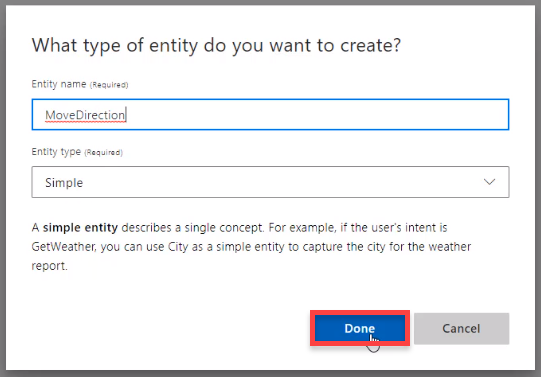Viewport: 541px width, 377px height.
Task: Click the 'simple entity' description paragraph
Action: tap(251, 247)
